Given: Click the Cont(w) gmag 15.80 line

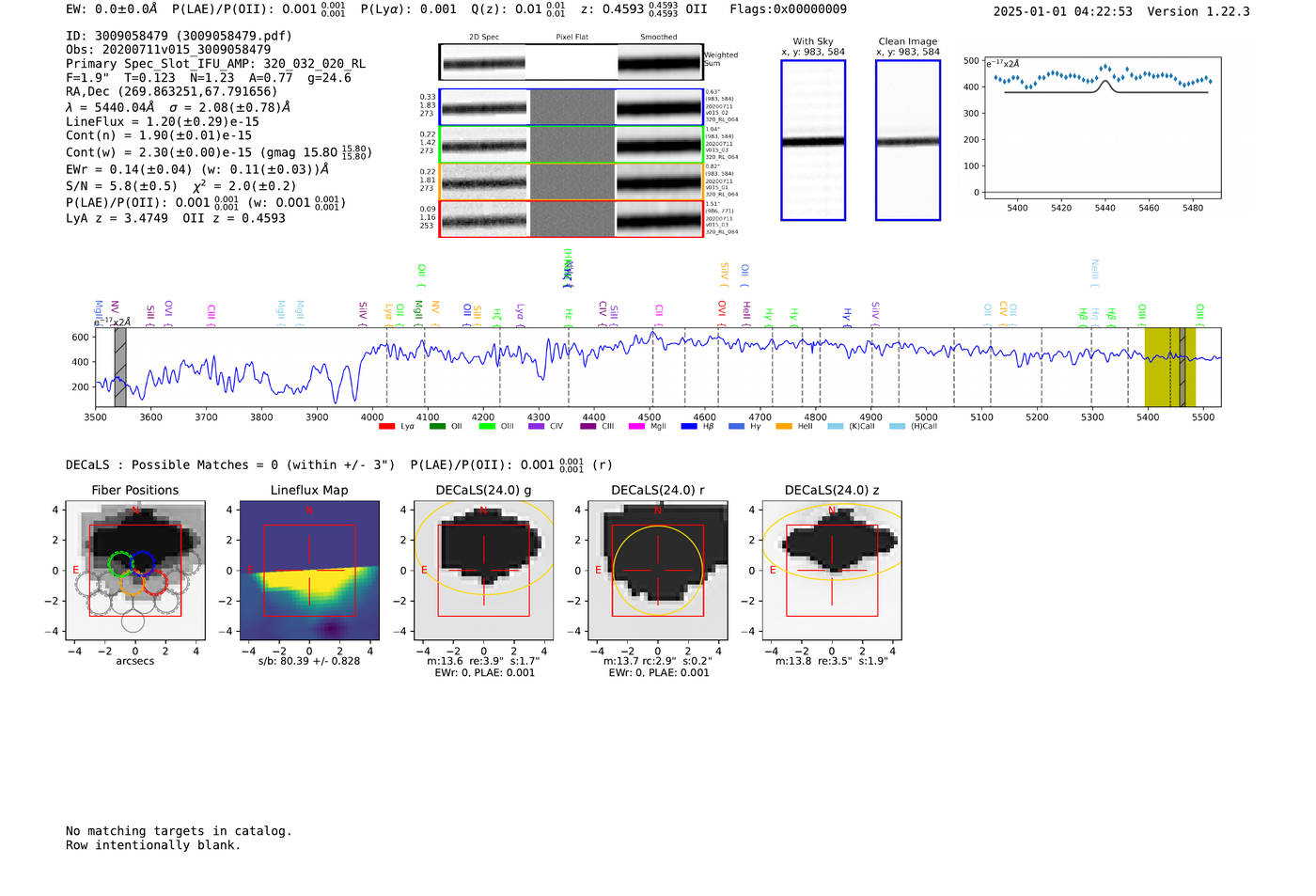Looking at the screenshot, I should tap(219, 151).
